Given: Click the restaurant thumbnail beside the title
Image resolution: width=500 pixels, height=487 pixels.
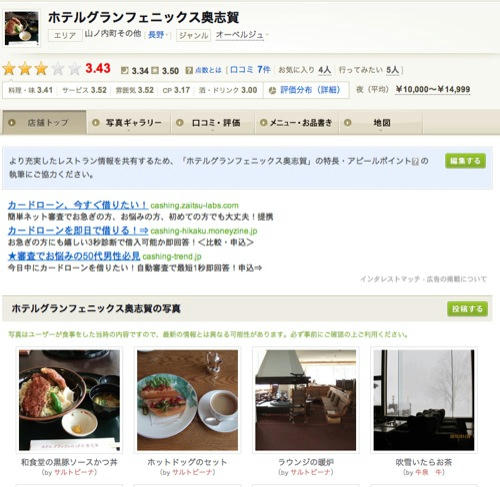Looking at the screenshot, I should (21, 28).
